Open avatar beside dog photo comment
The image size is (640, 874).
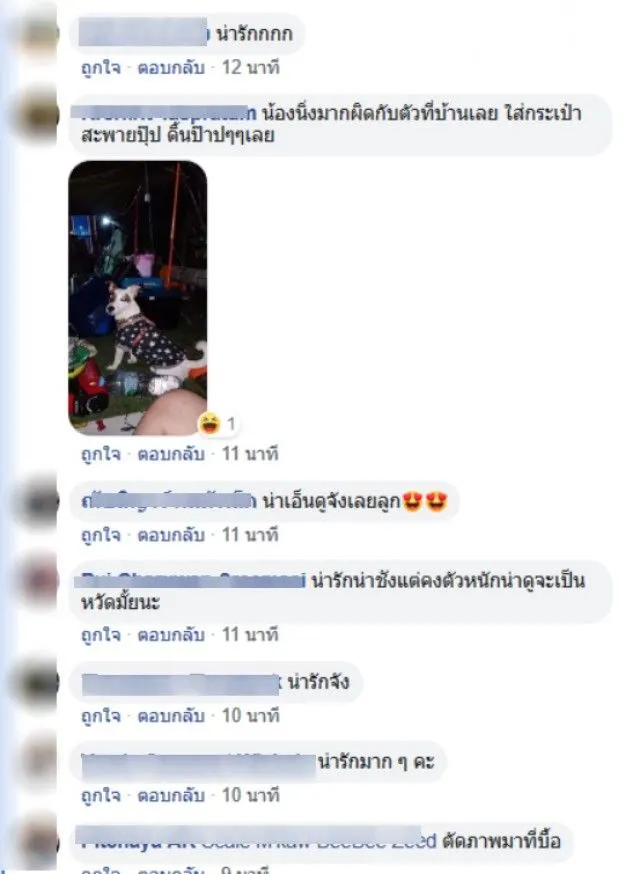coord(38,115)
